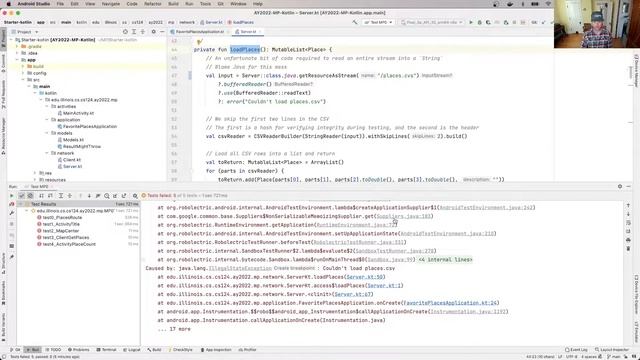Open Terminal tool window tab
Viewport: 640px width, 360px height.
pos(107,350)
